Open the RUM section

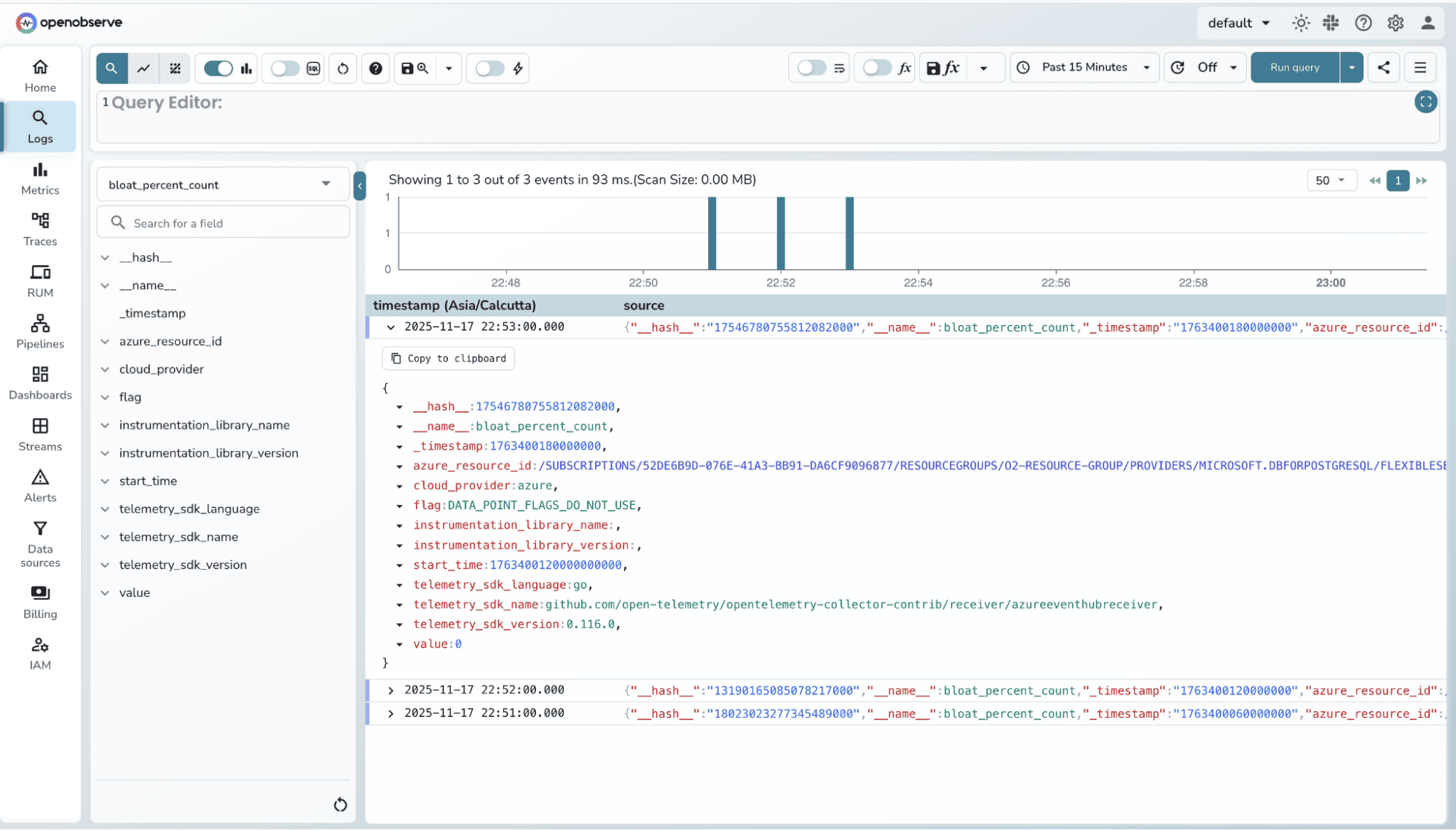39,281
